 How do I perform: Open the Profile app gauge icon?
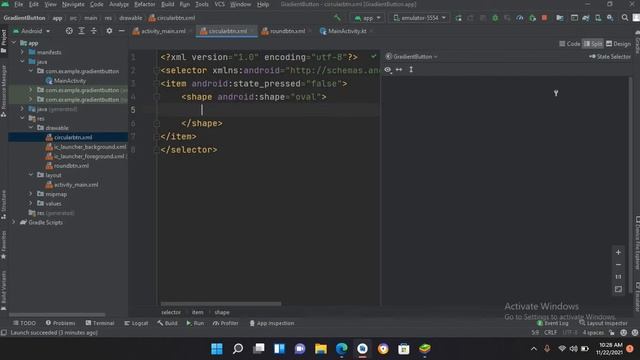coord(520,18)
